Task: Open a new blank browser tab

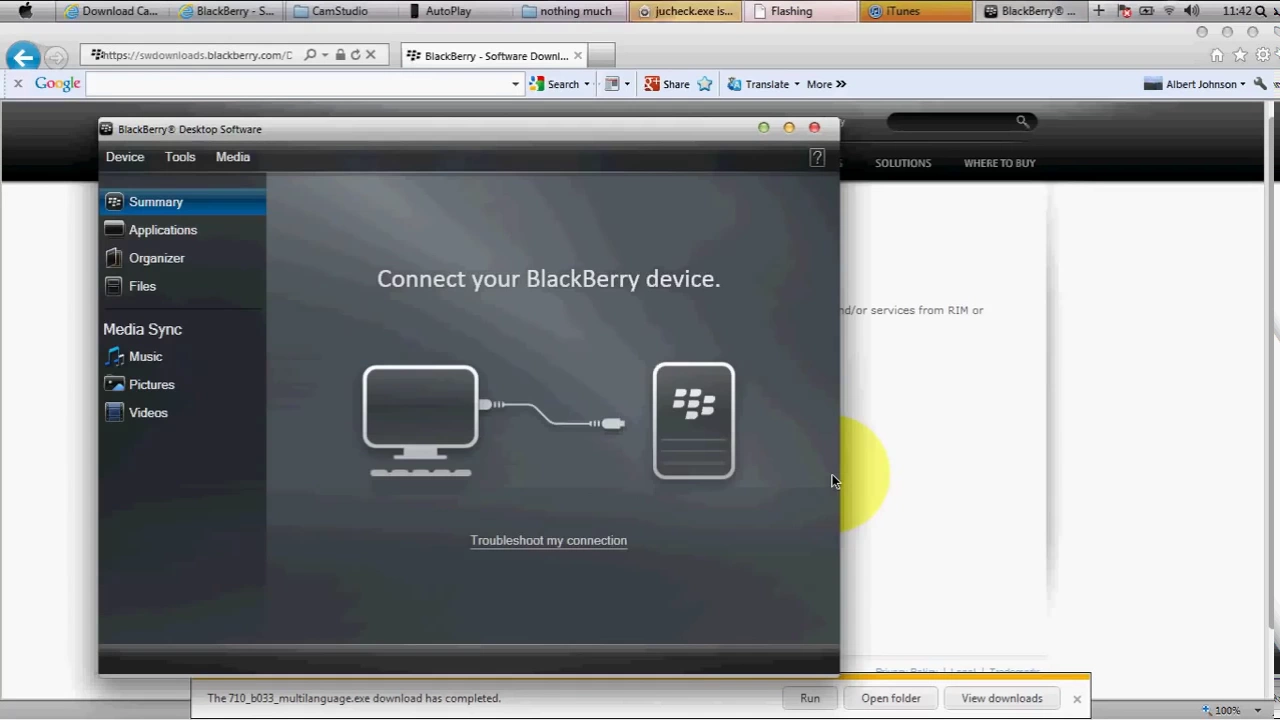Action: 601,56
